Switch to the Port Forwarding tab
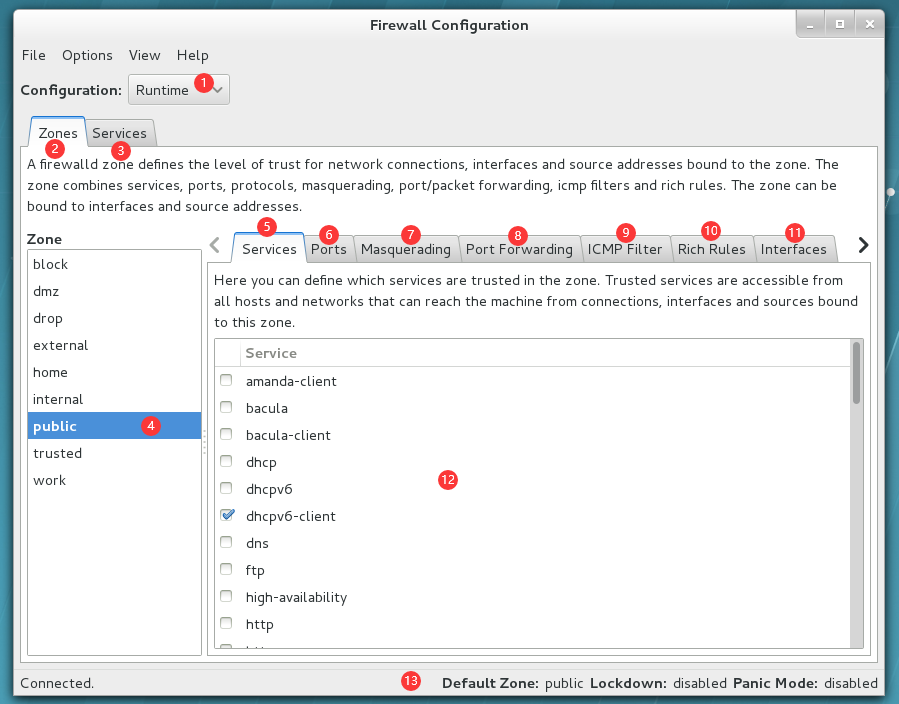 click(x=519, y=249)
